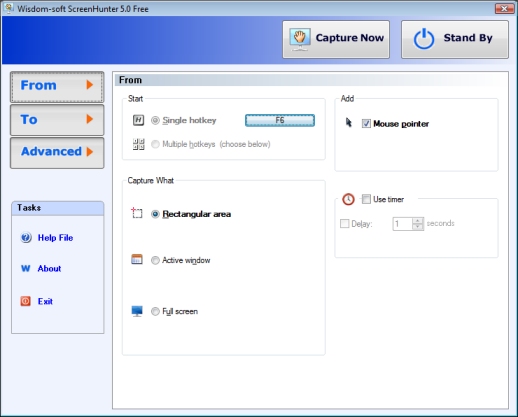Choose the Active window option
This screenshot has width=518, height=417.
click(x=155, y=260)
